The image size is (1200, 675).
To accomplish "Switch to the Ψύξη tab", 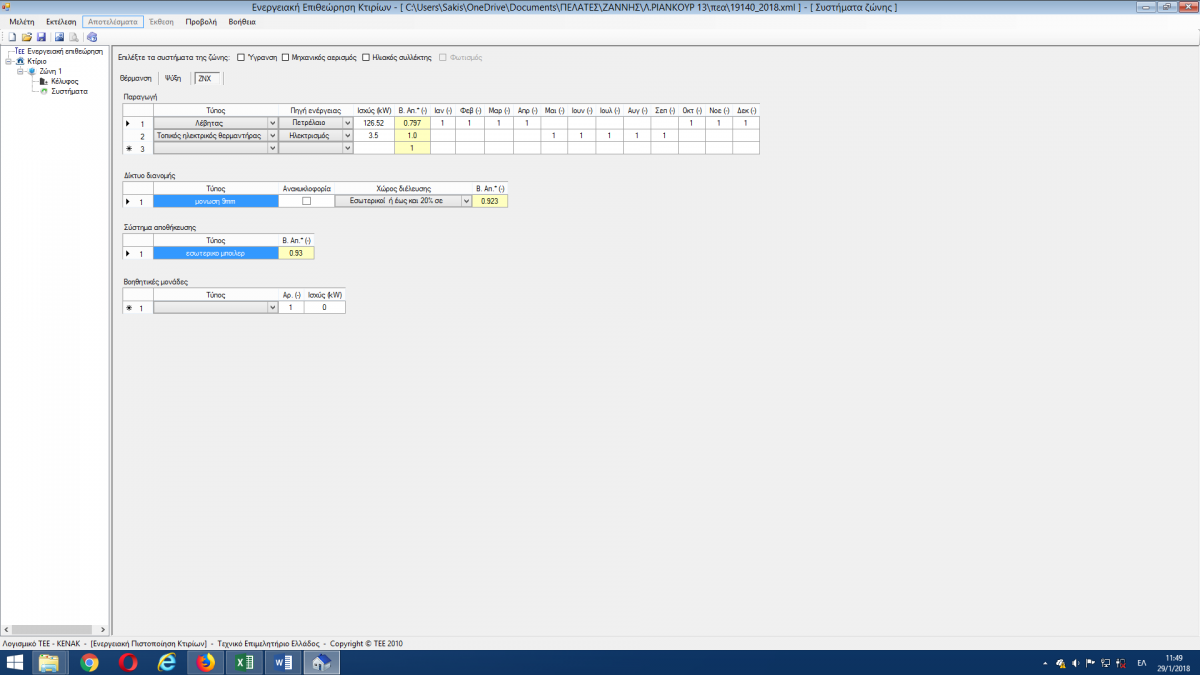I will (x=172, y=78).
